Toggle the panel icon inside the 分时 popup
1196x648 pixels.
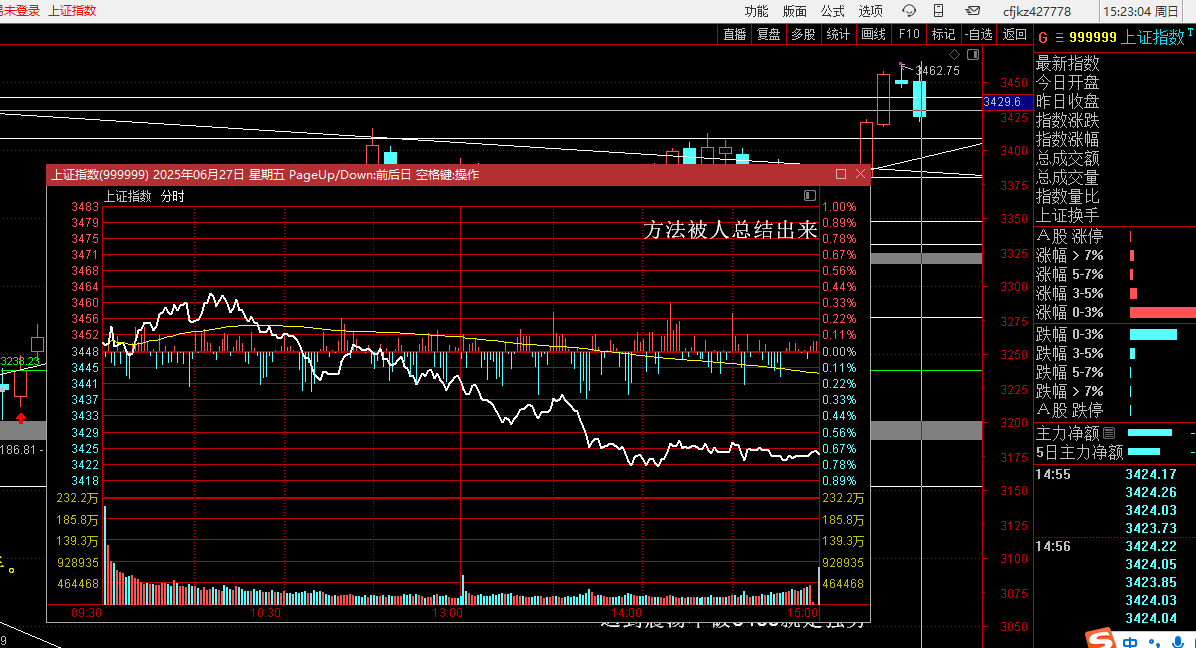tap(810, 196)
